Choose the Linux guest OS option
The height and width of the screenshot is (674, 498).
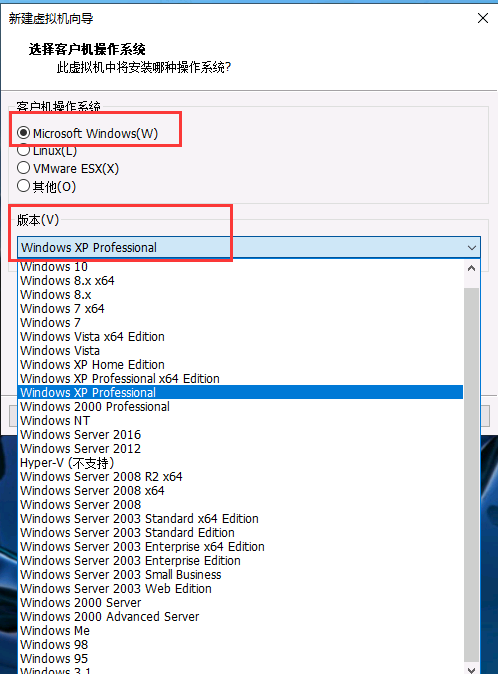(23, 150)
